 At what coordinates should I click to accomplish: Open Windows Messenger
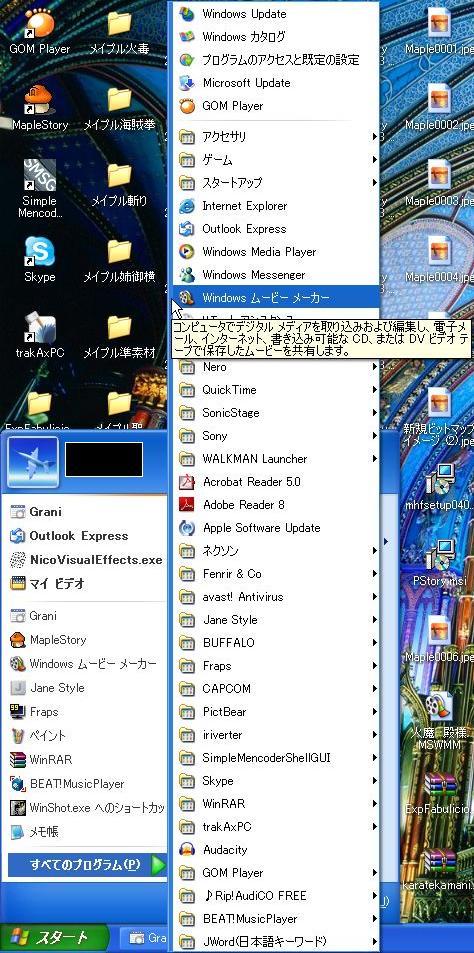point(276,275)
